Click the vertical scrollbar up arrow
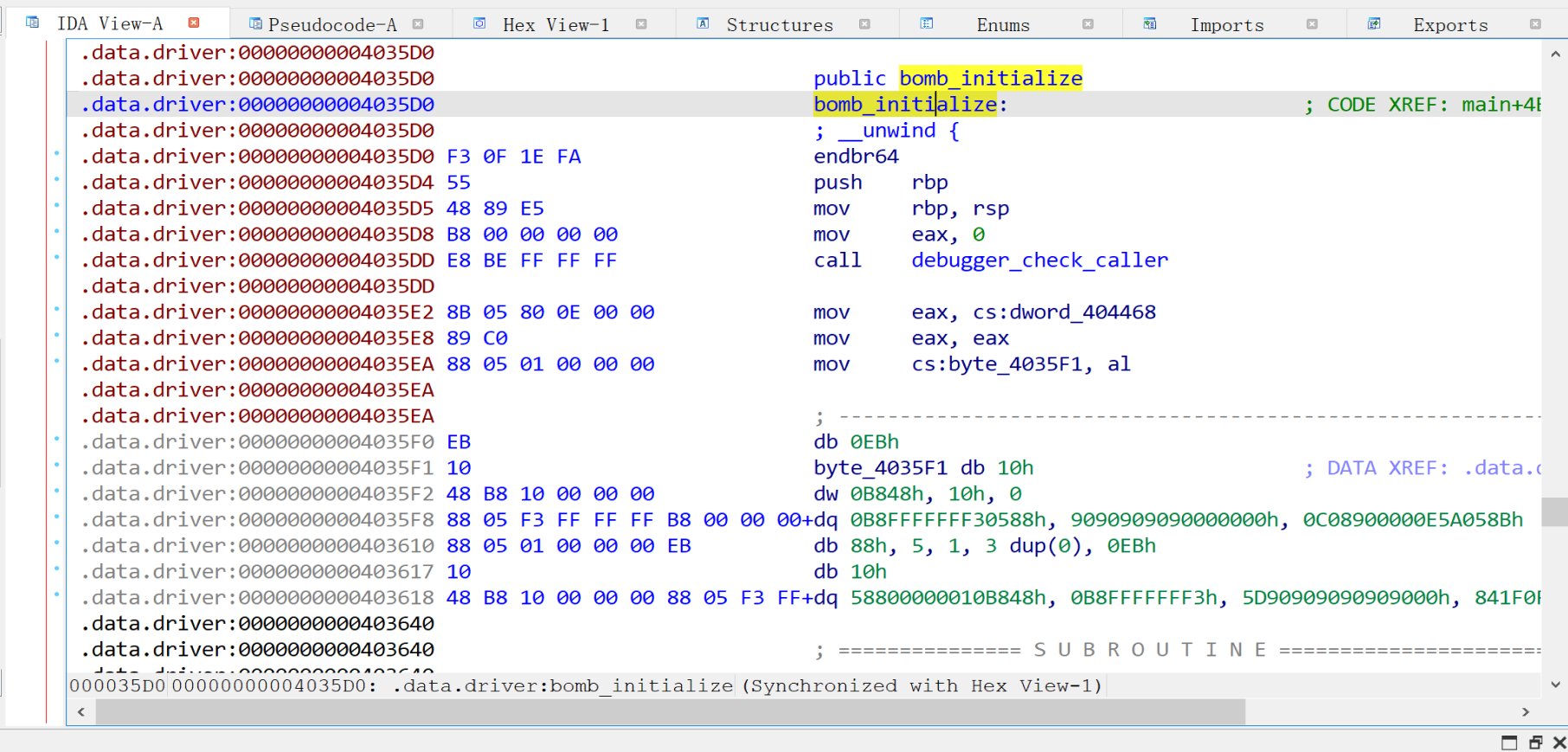1568x752 pixels. [1555, 54]
